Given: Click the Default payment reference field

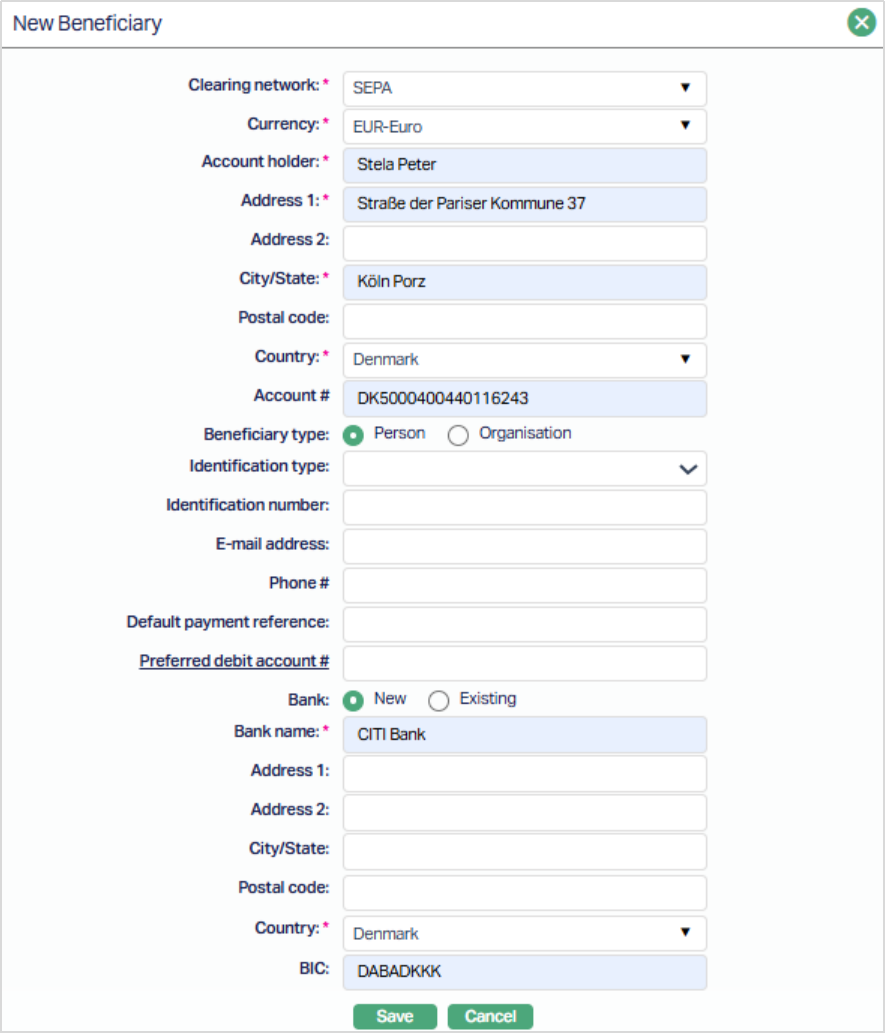Looking at the screenshot, I should (524, 624).
